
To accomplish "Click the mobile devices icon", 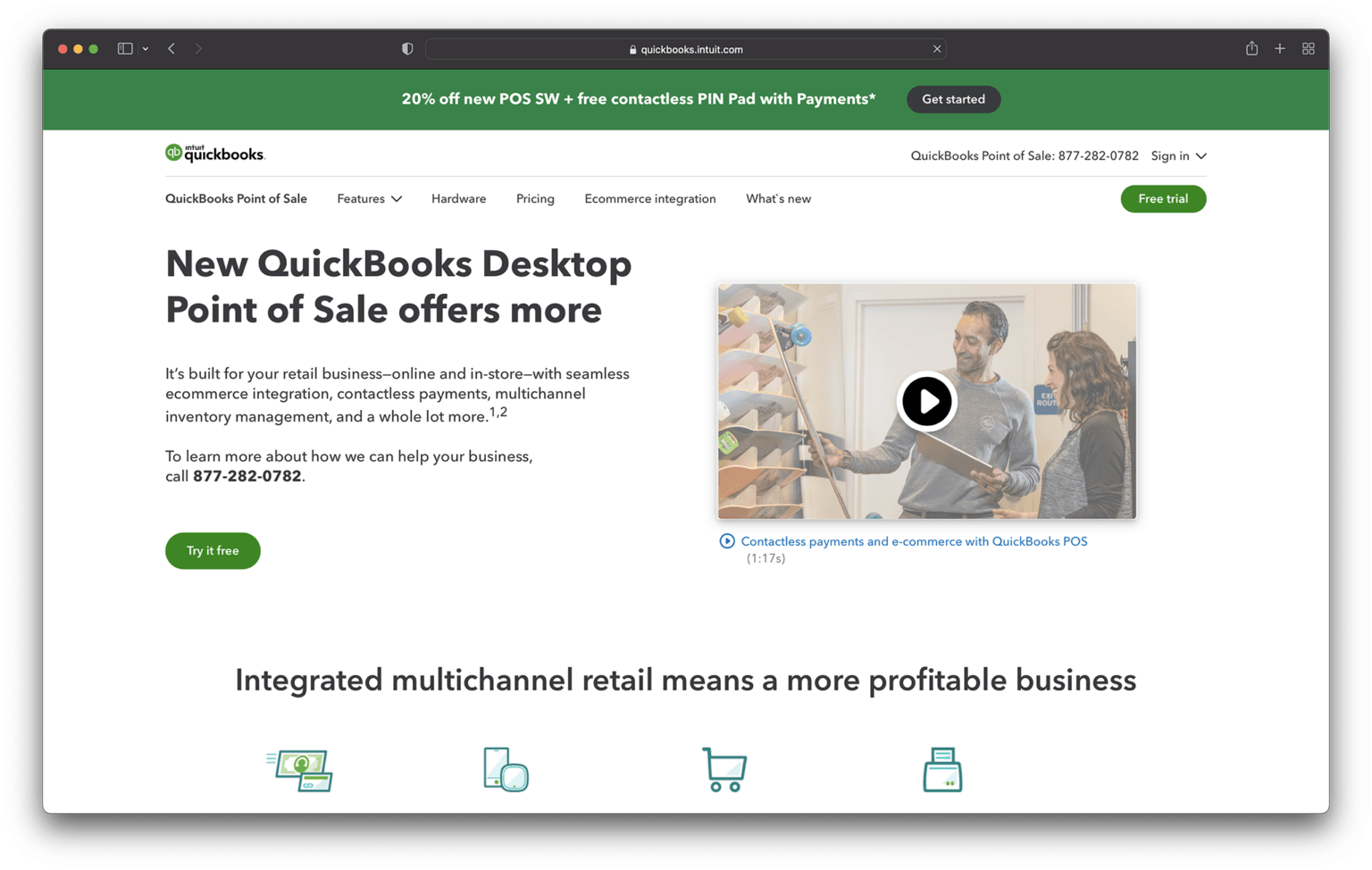I will coord(505,769).
